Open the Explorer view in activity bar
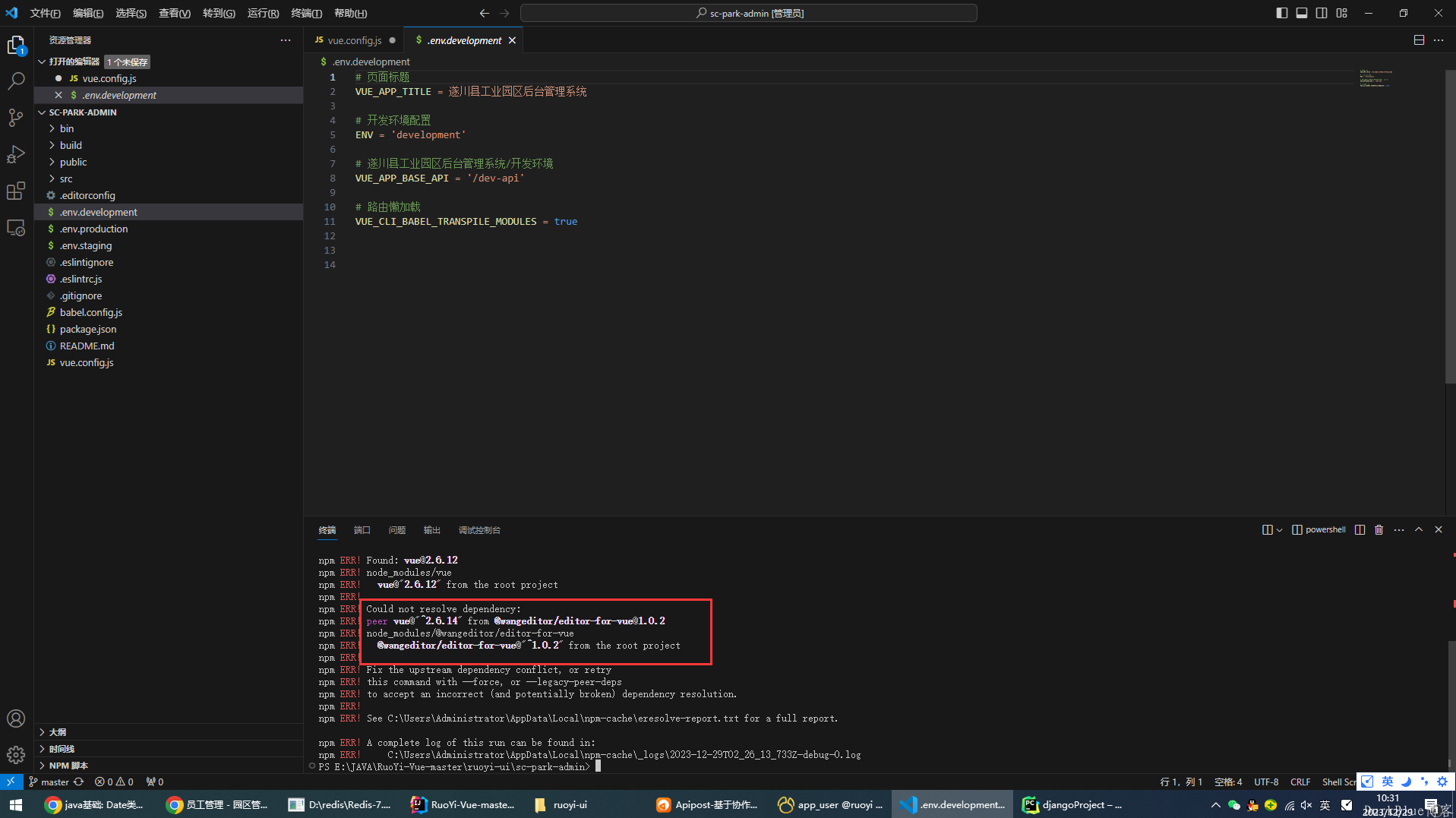The image size is (1456, 818). pos(16,46)
